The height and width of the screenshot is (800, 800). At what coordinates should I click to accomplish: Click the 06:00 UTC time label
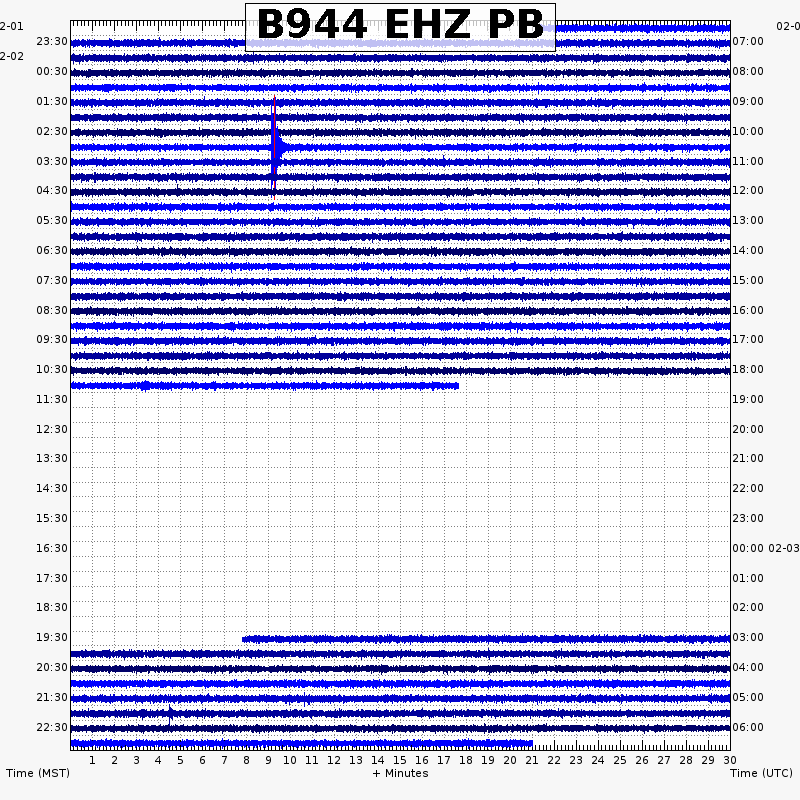point(748,728)
